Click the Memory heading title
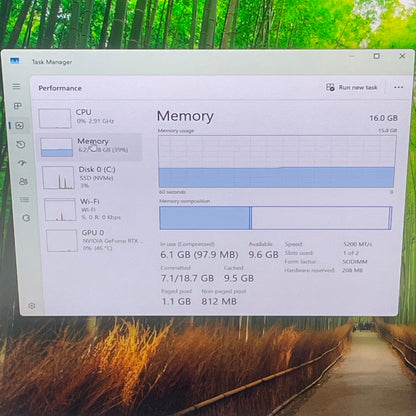This screenshot has width=416, height=416. tap(185, 116)
